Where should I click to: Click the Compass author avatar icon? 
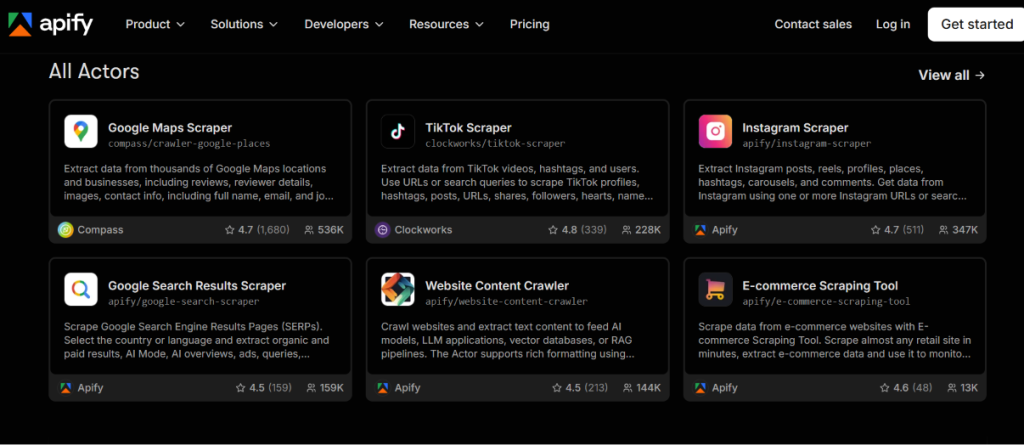point(65,230)
